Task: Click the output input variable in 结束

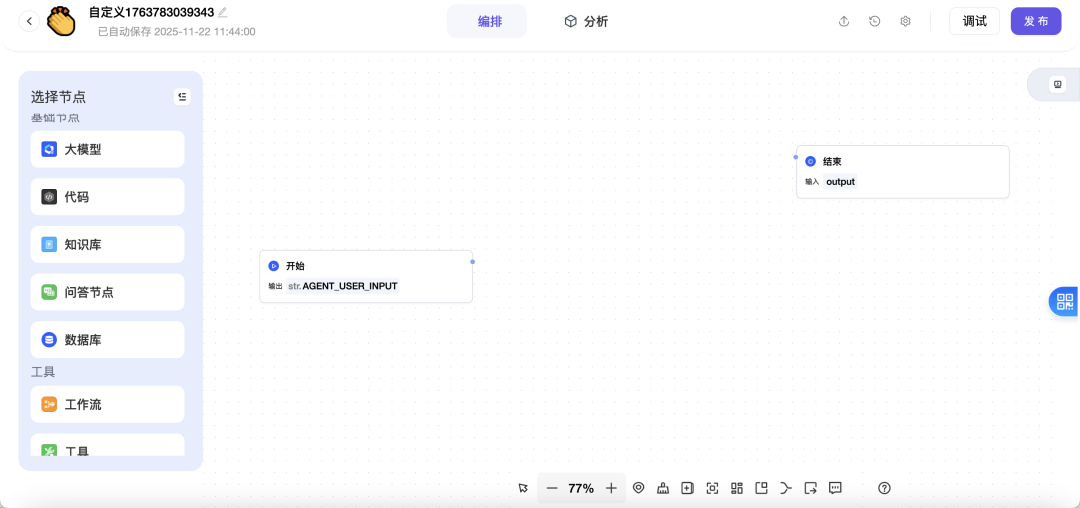Action: [840, 182]
